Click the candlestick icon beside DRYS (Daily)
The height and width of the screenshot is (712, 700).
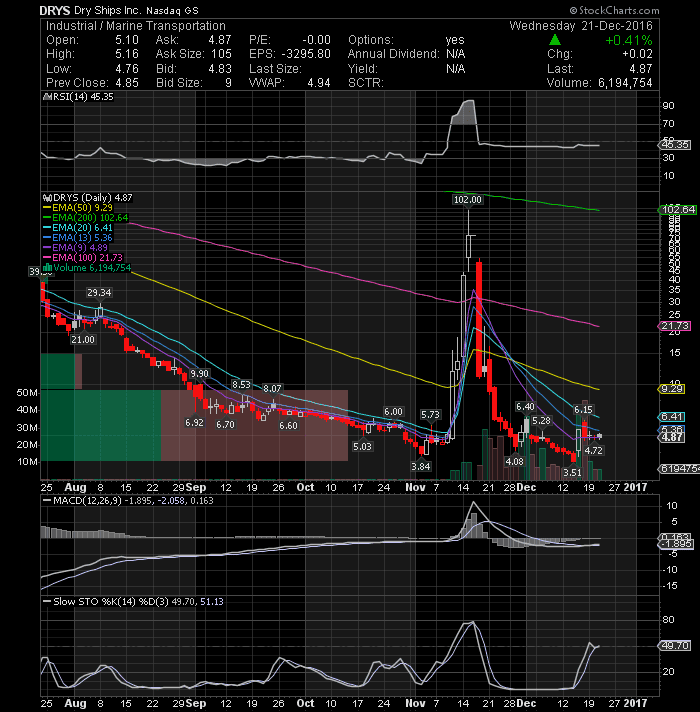tap(47, 198)
